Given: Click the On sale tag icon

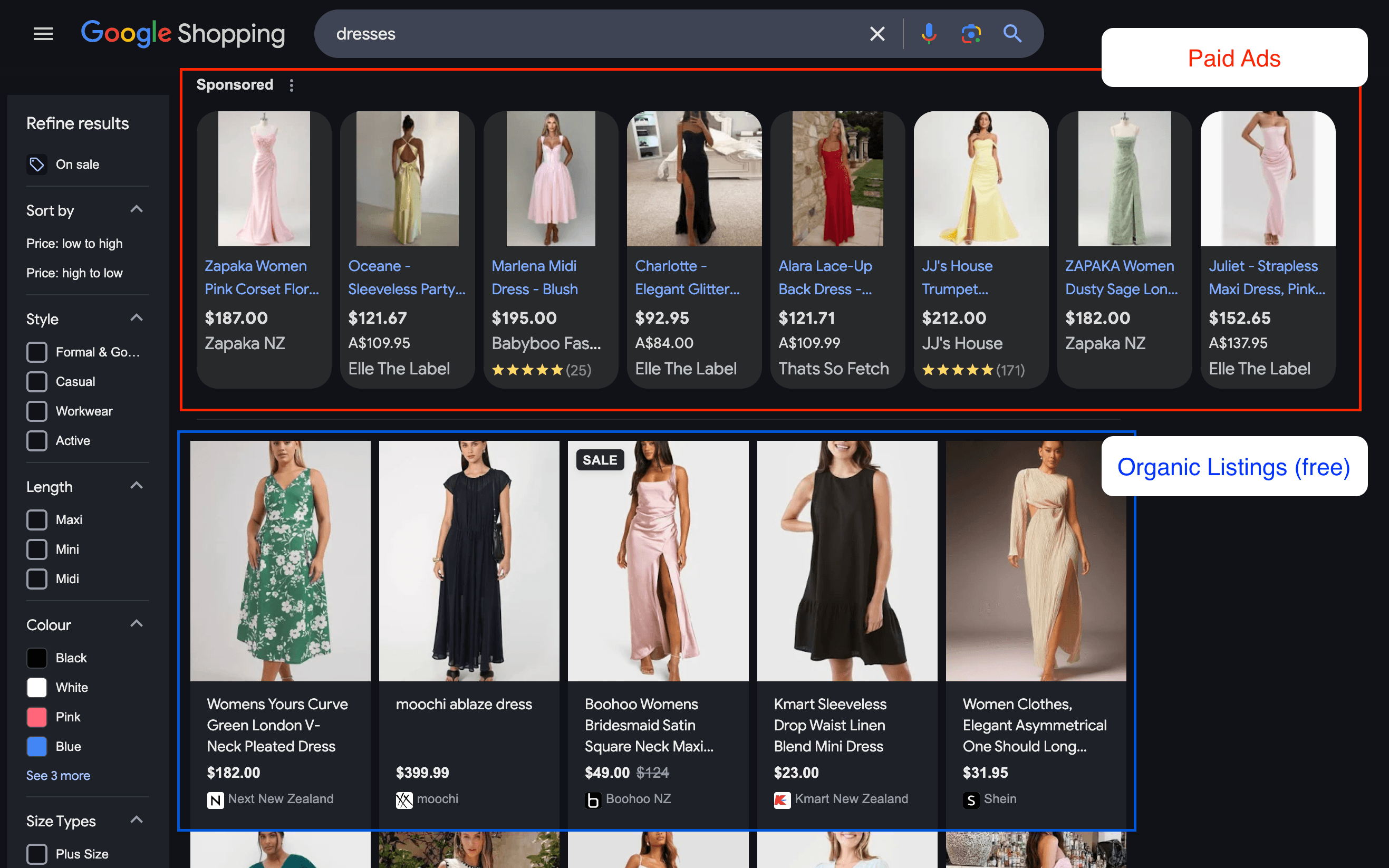Looking at the screenshot, I should [x=37, y=164].
